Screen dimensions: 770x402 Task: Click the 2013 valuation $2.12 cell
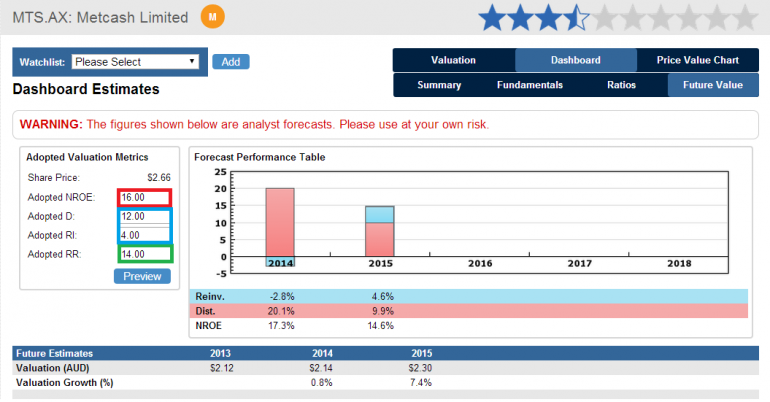point(222,368)
